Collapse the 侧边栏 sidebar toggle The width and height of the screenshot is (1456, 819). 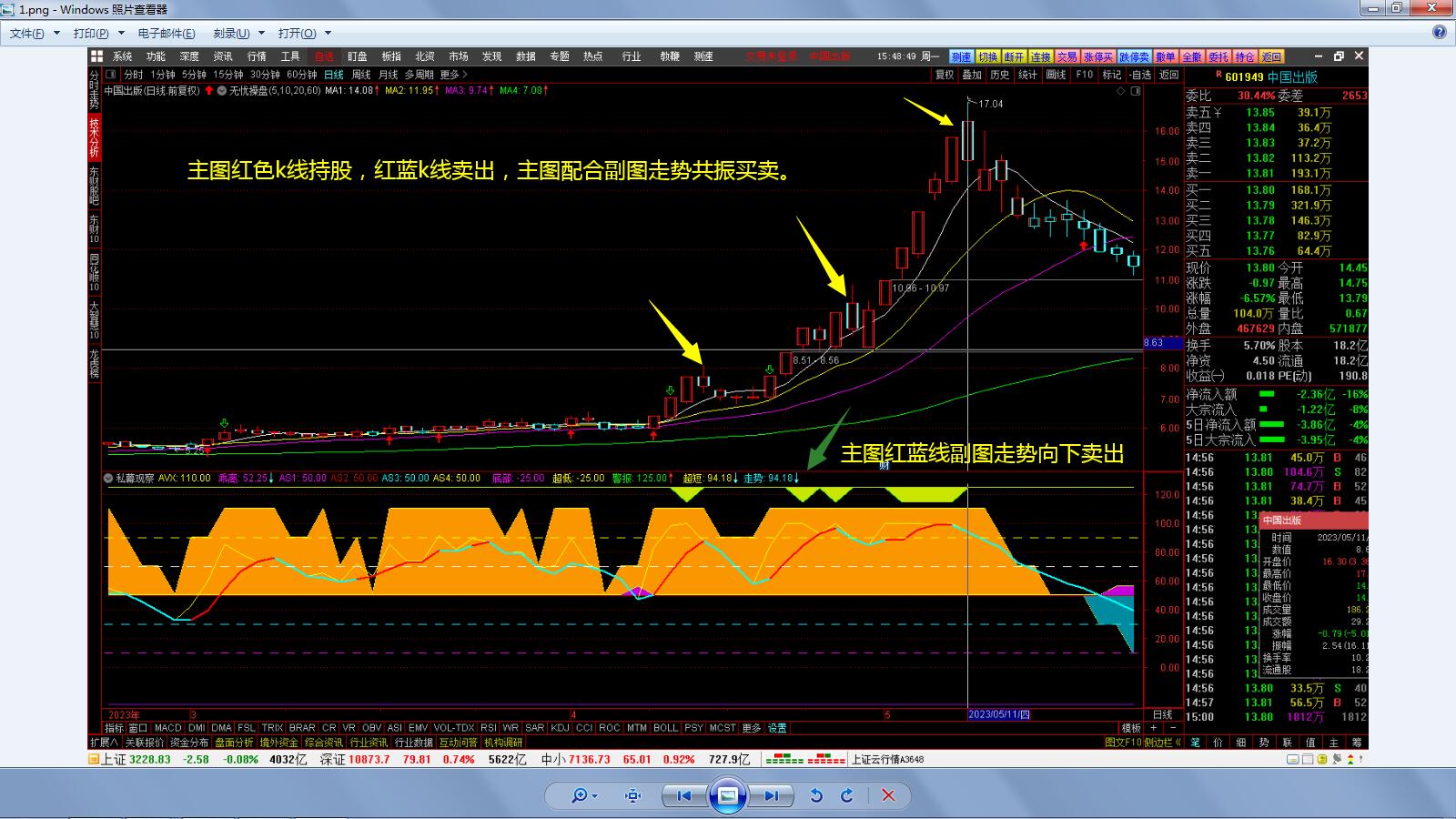click(x=1162, y=743)
